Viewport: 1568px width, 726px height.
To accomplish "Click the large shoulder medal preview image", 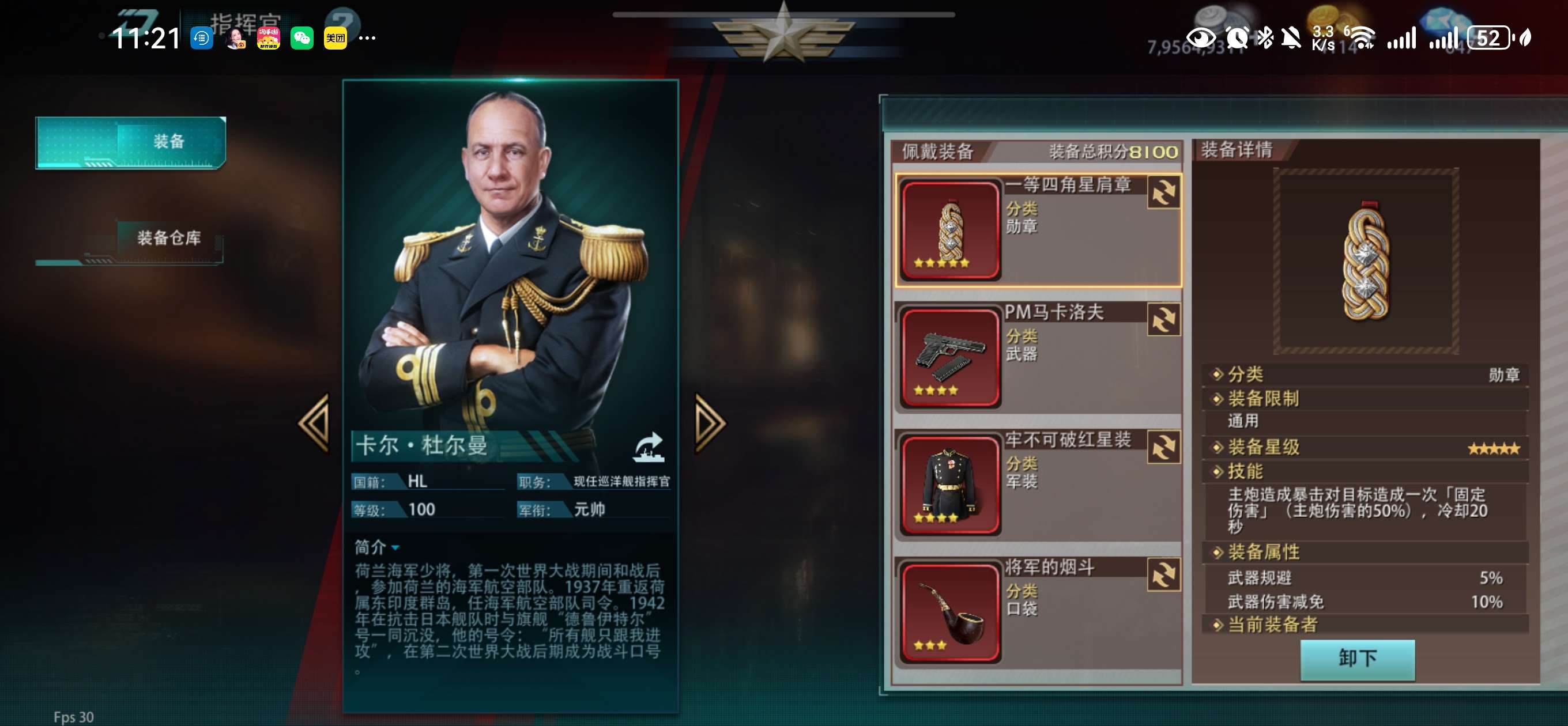I will click(x=1365, y=261).
